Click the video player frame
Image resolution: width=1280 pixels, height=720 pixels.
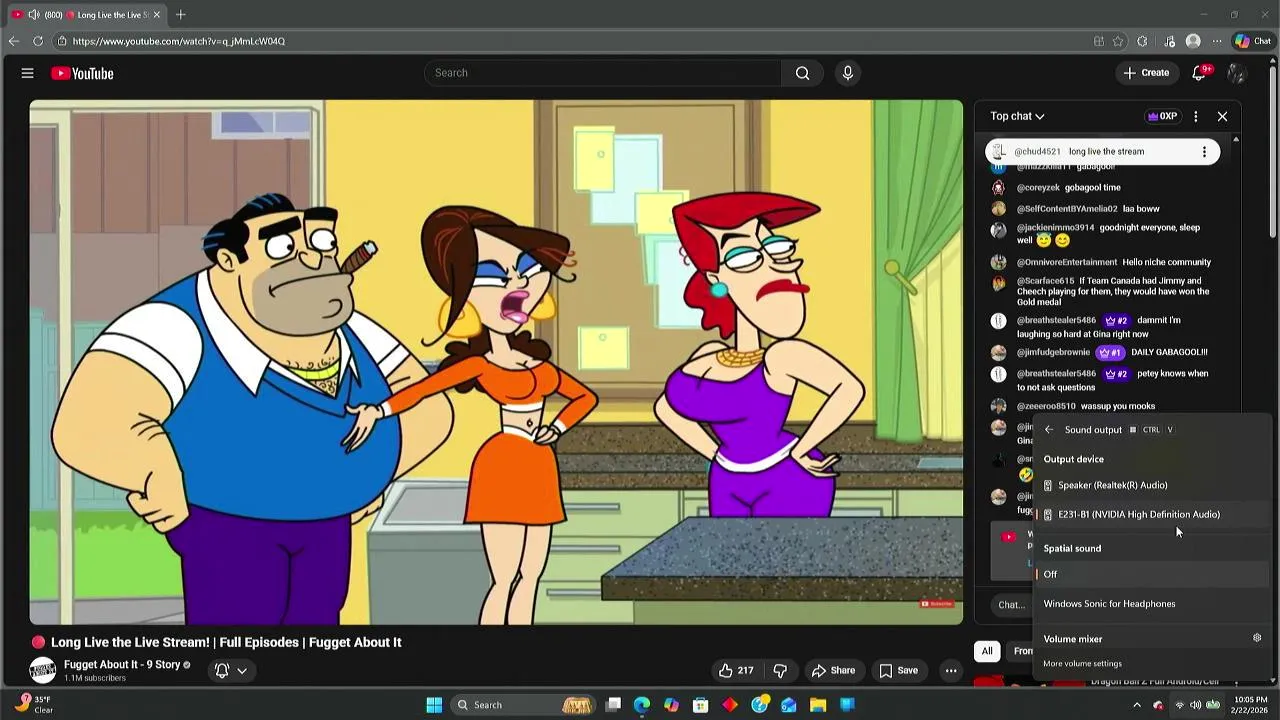[496, 362]
